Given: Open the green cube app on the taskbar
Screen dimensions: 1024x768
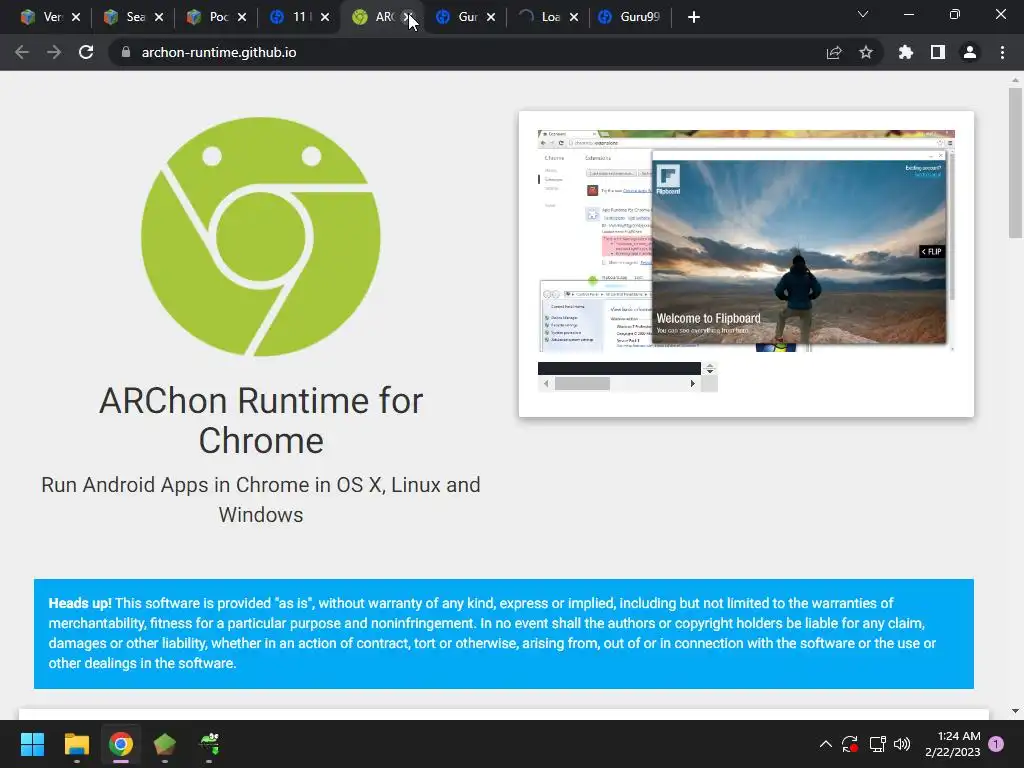Looking at the screenshot, I should 165,744.
